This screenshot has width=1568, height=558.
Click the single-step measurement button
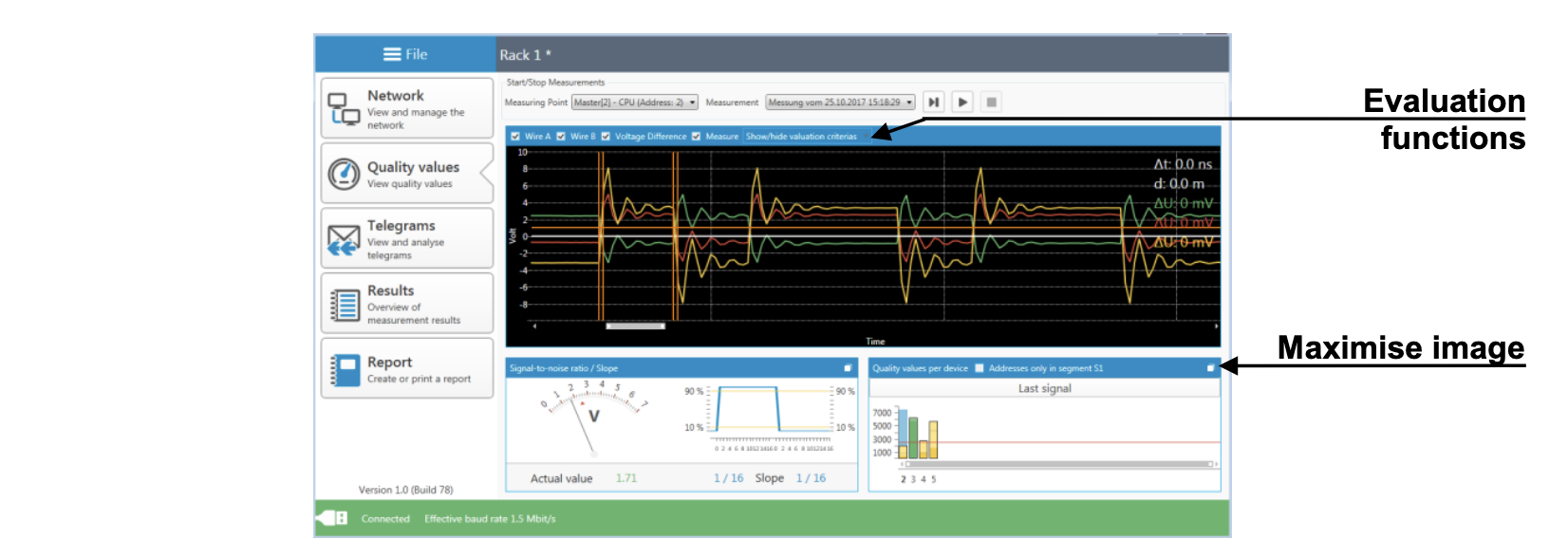[x=934, y=102]
